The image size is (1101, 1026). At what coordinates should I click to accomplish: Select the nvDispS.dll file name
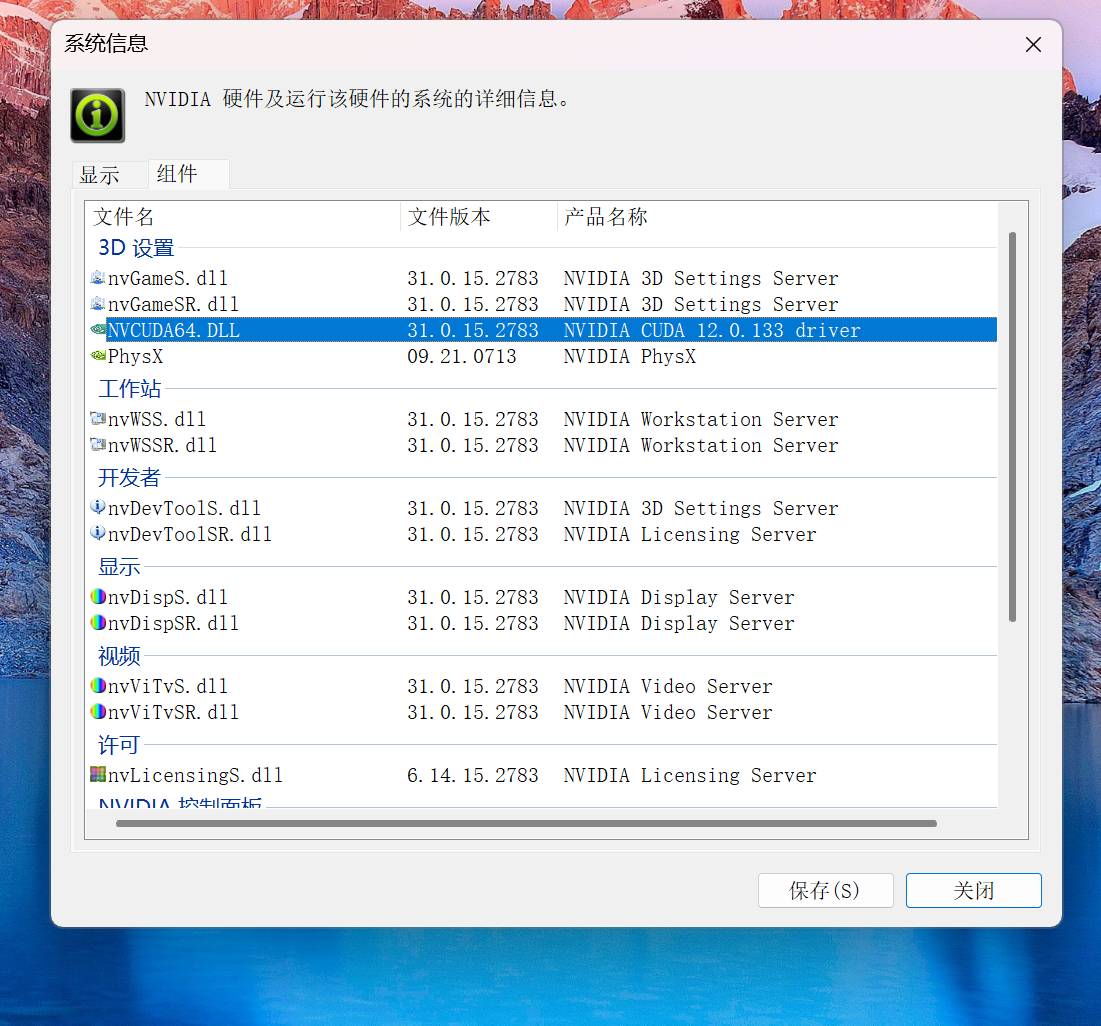(168, 597)
